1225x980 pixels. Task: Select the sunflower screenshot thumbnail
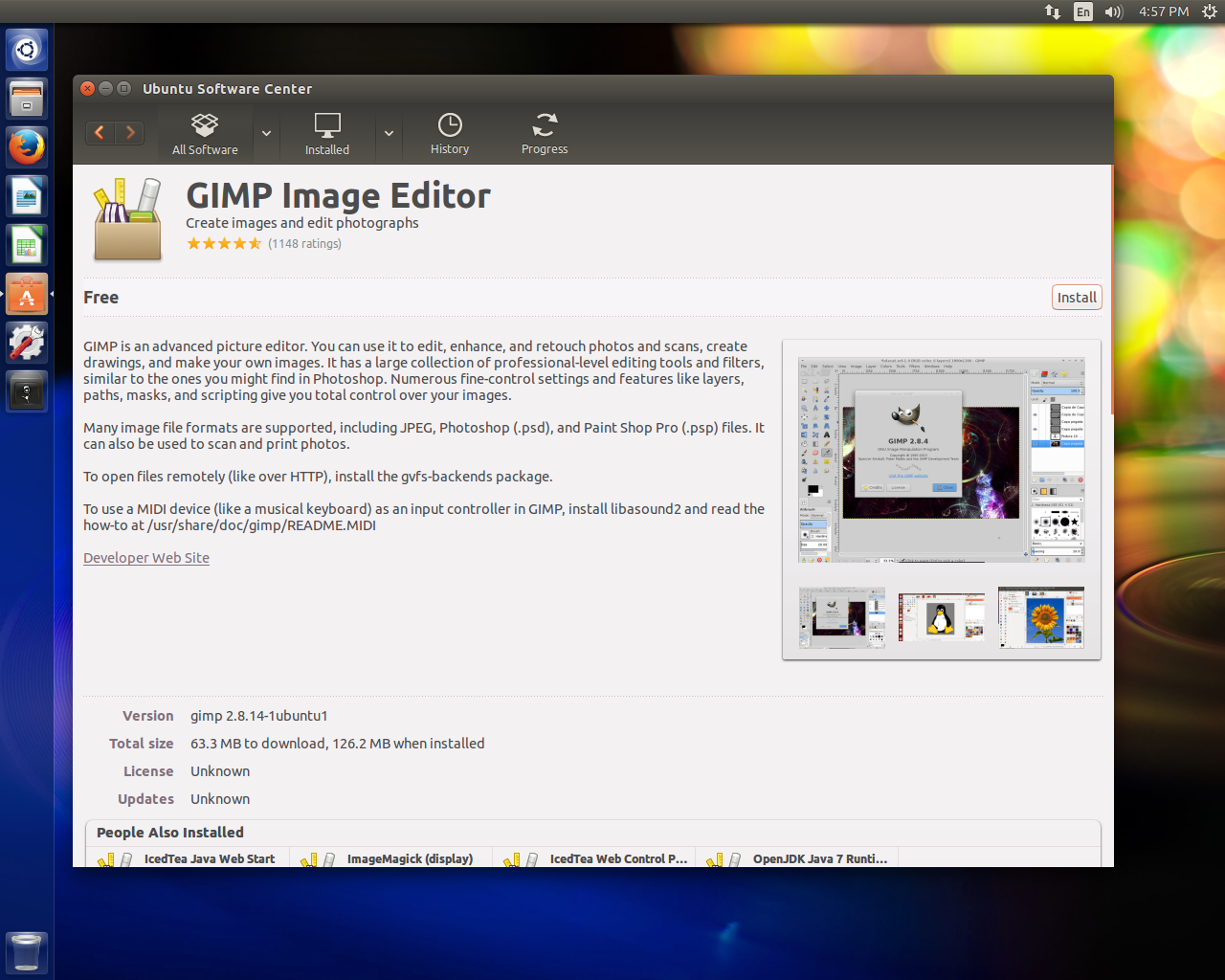[x=1041, y=617]
